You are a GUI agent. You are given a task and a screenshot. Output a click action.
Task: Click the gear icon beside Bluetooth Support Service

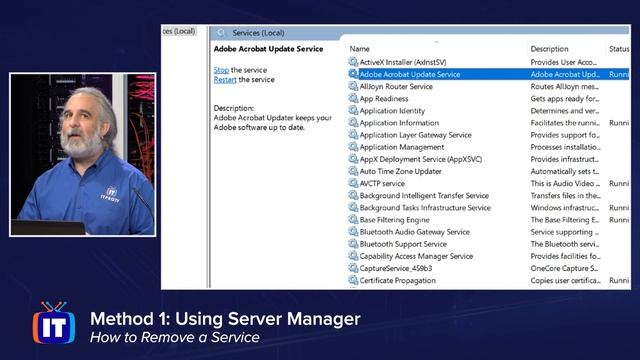tap(353, 244)
